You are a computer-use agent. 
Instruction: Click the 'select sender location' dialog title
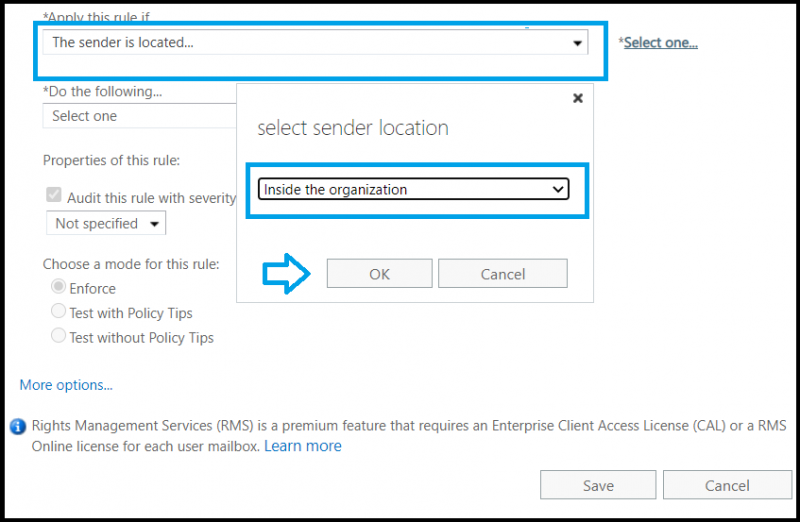point(353,128)
